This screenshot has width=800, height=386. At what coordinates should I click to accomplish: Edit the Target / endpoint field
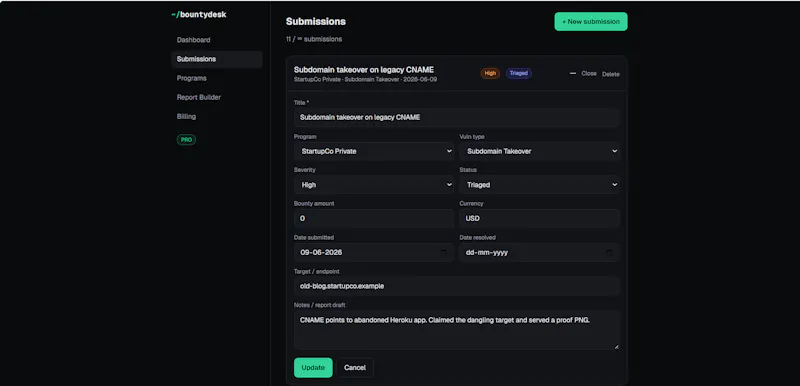click(x=457, y=286)
